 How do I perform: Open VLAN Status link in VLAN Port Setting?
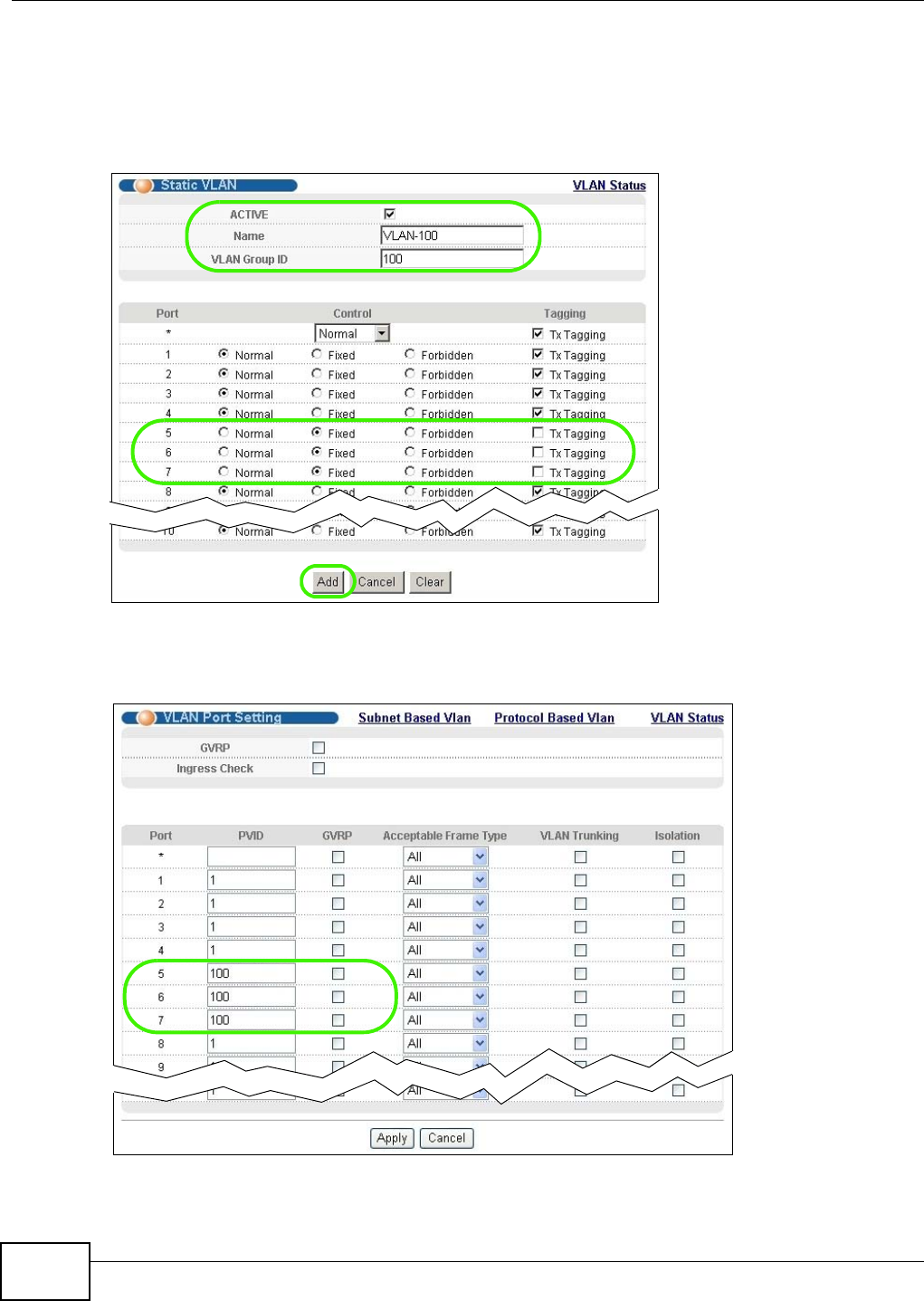[x=687, y=718]
